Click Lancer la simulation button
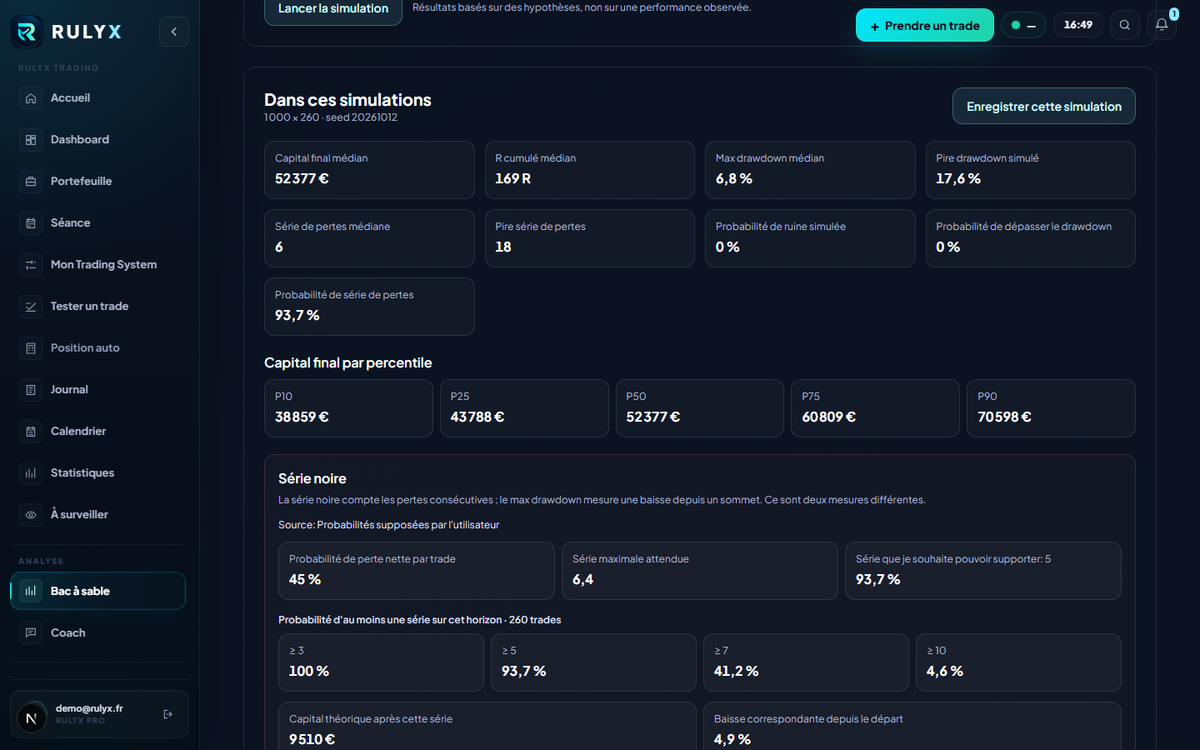1200x750 pixels. (333, 9)
